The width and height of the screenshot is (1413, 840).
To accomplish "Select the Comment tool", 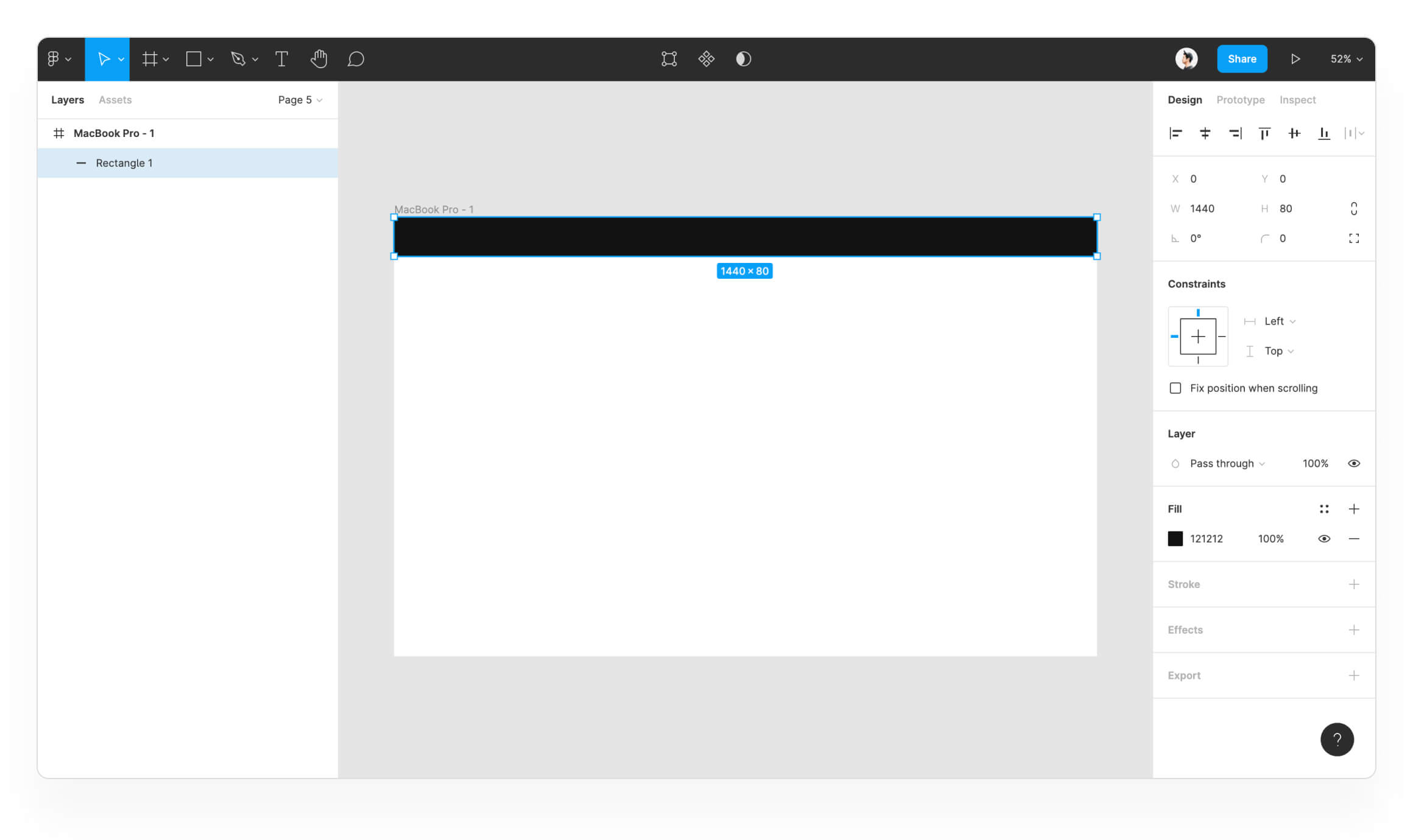I will coord(356,59).
